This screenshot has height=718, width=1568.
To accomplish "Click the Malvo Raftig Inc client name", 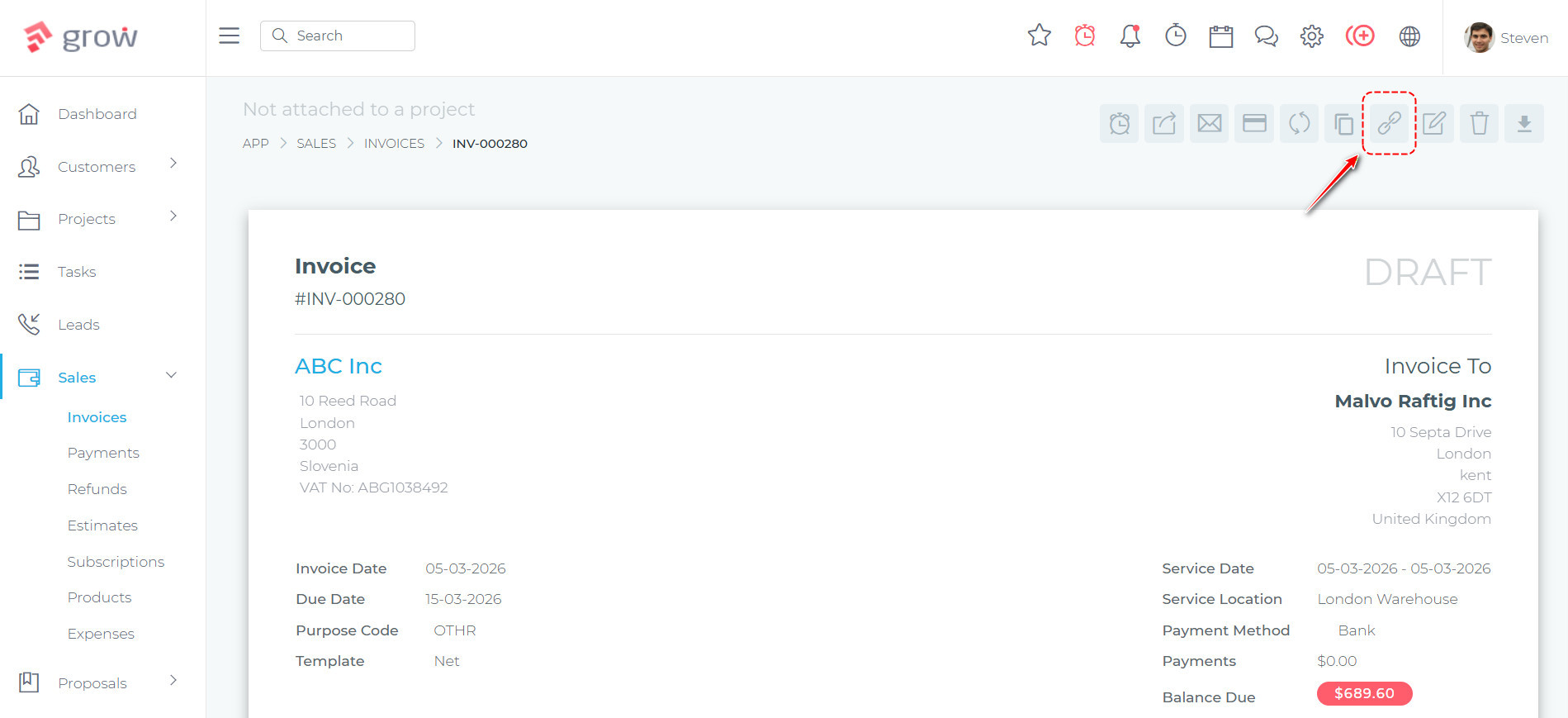I will click(1413, 401).
